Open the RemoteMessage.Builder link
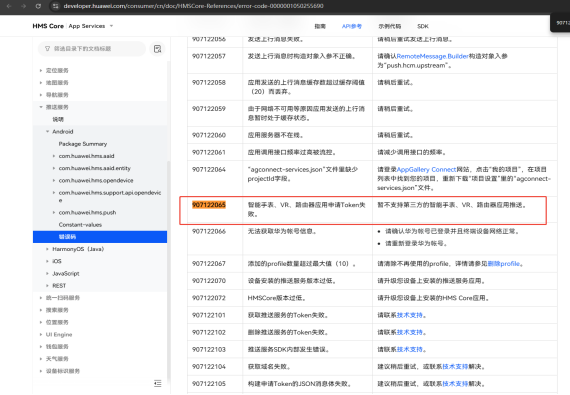This screenshot has height=395, width=570. coord(432,56)
